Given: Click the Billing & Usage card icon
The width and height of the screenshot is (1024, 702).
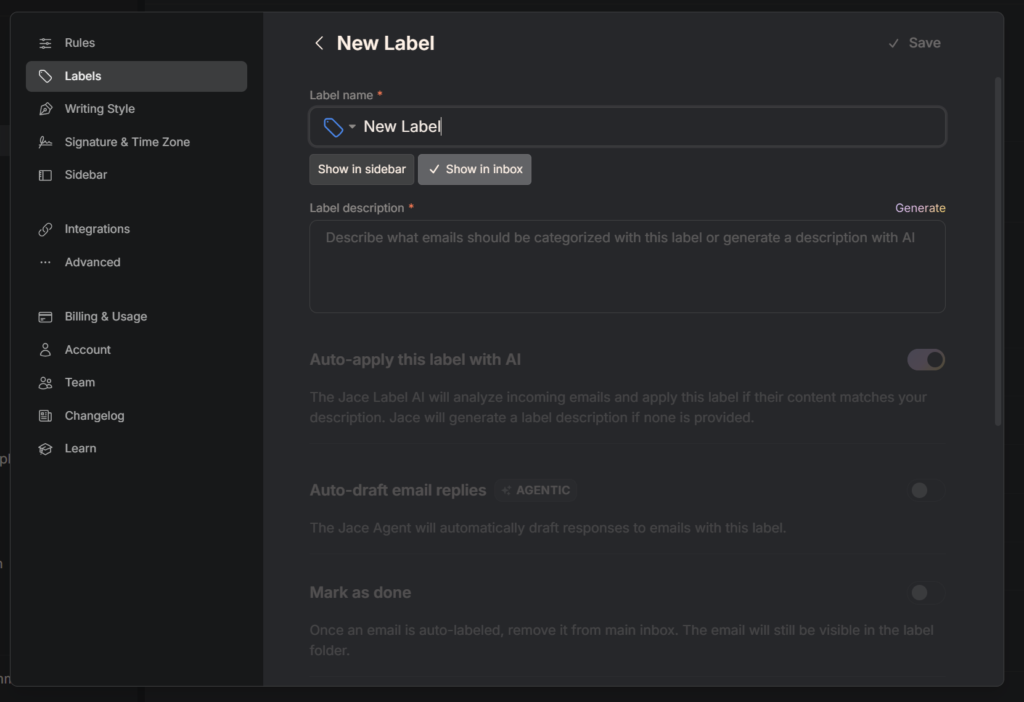Looking at the screenshot, I should [x=45, y=317].
